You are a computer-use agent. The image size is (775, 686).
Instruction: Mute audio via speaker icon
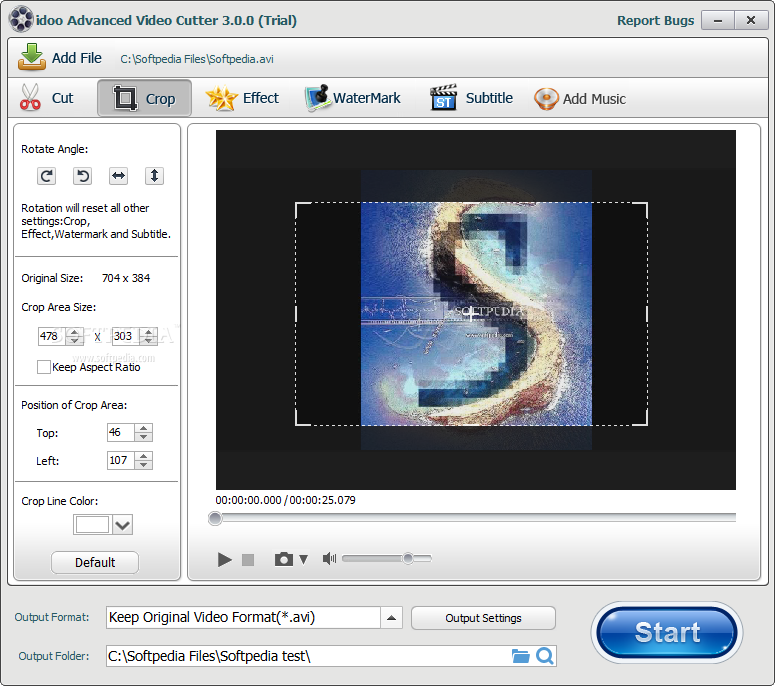click(x=329, y=558)
